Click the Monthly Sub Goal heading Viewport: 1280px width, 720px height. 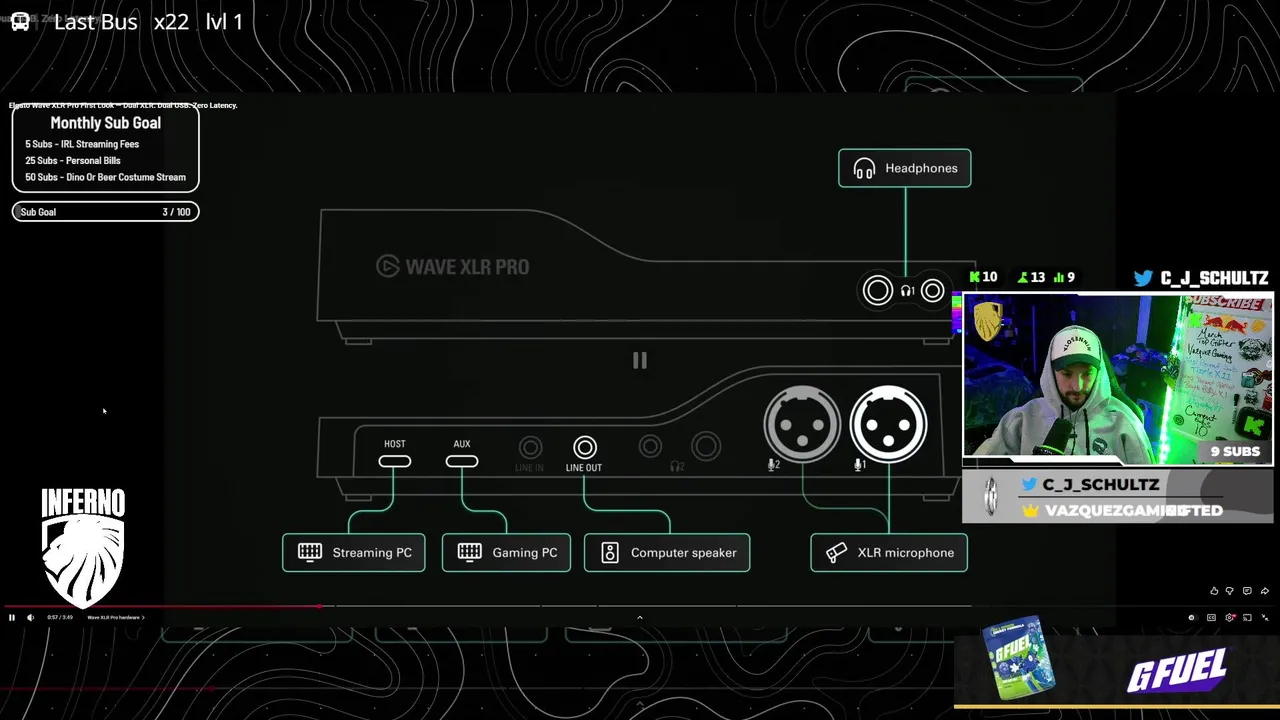click(106, 123)
